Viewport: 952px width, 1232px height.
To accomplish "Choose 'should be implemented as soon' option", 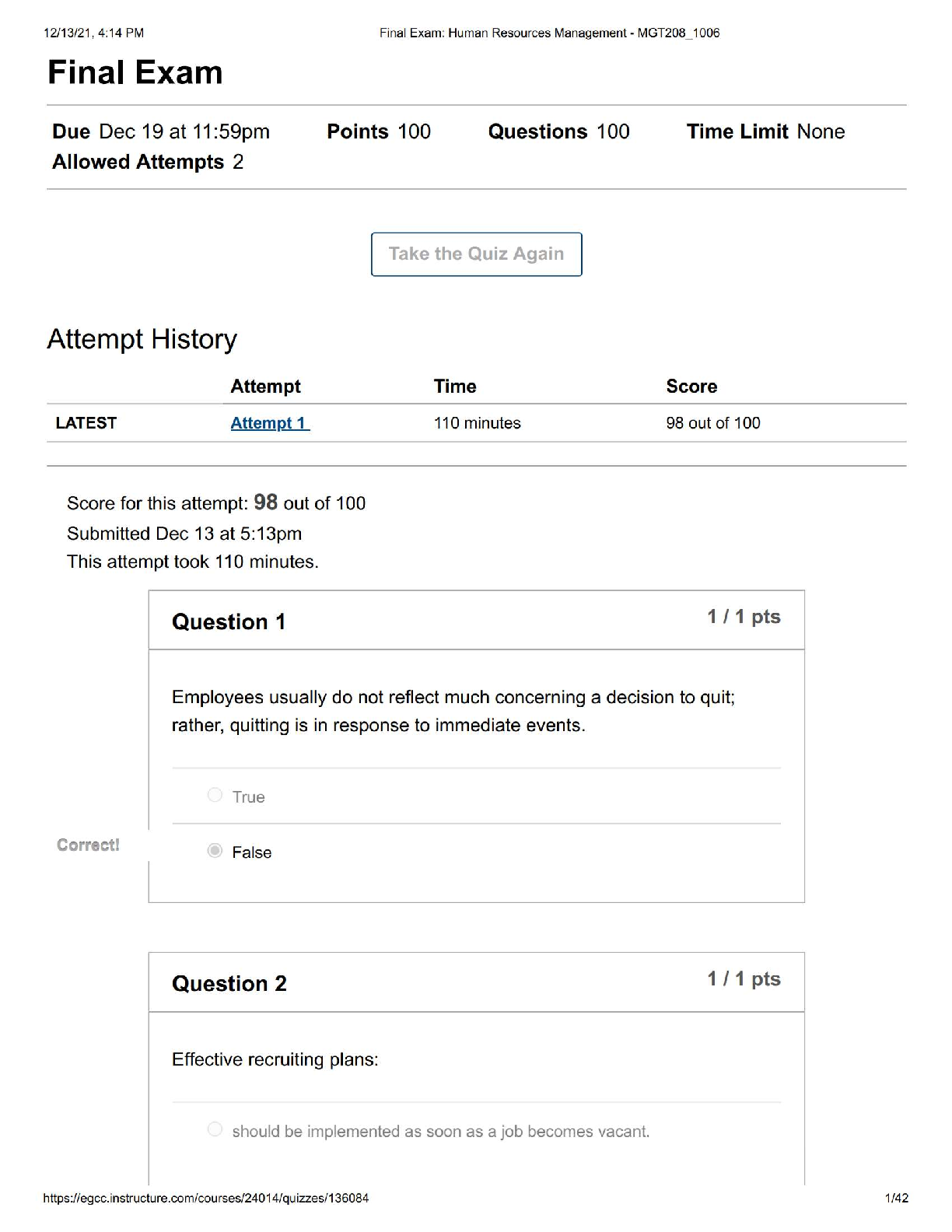I will point(215,1129).
